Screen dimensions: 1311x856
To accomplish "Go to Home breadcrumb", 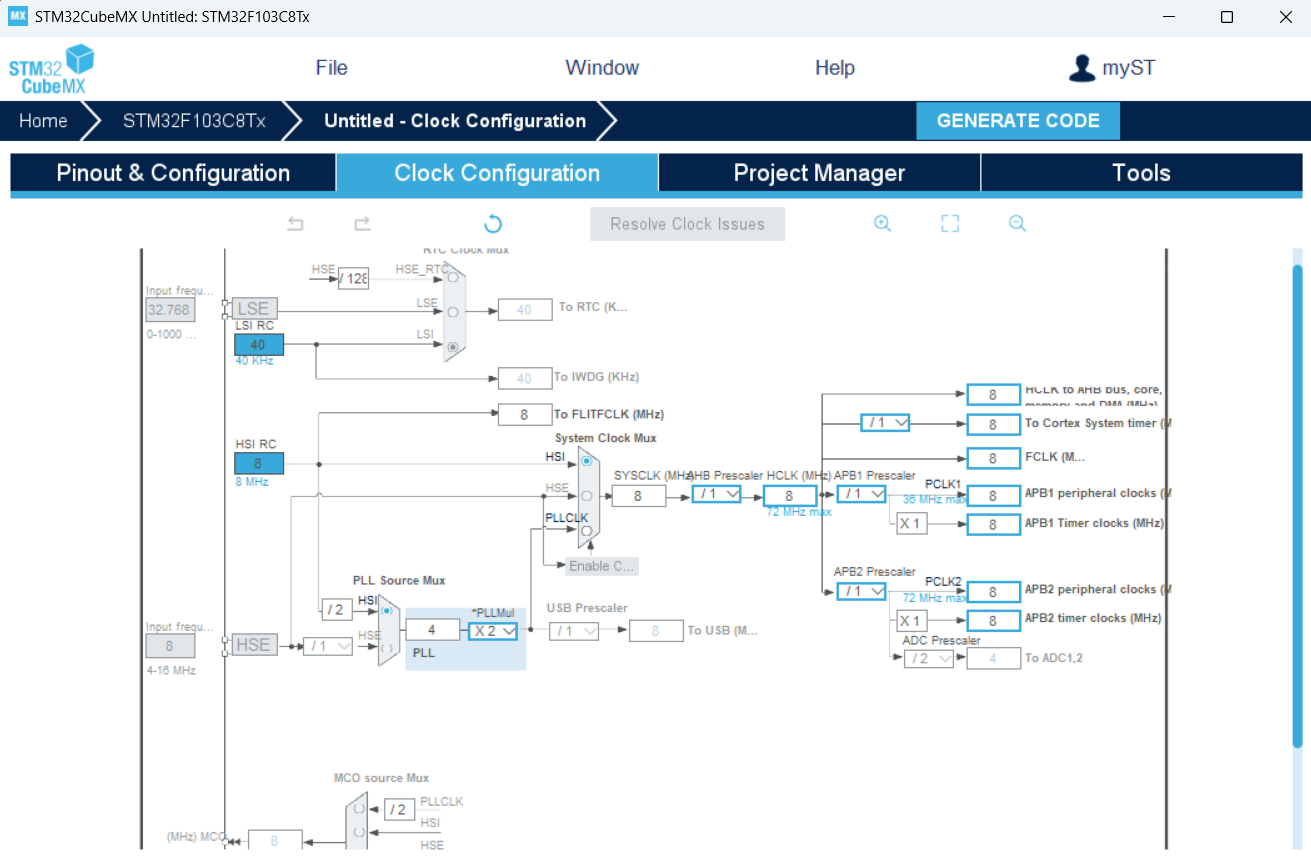I will pyautogui.click(x=43, y=121).
